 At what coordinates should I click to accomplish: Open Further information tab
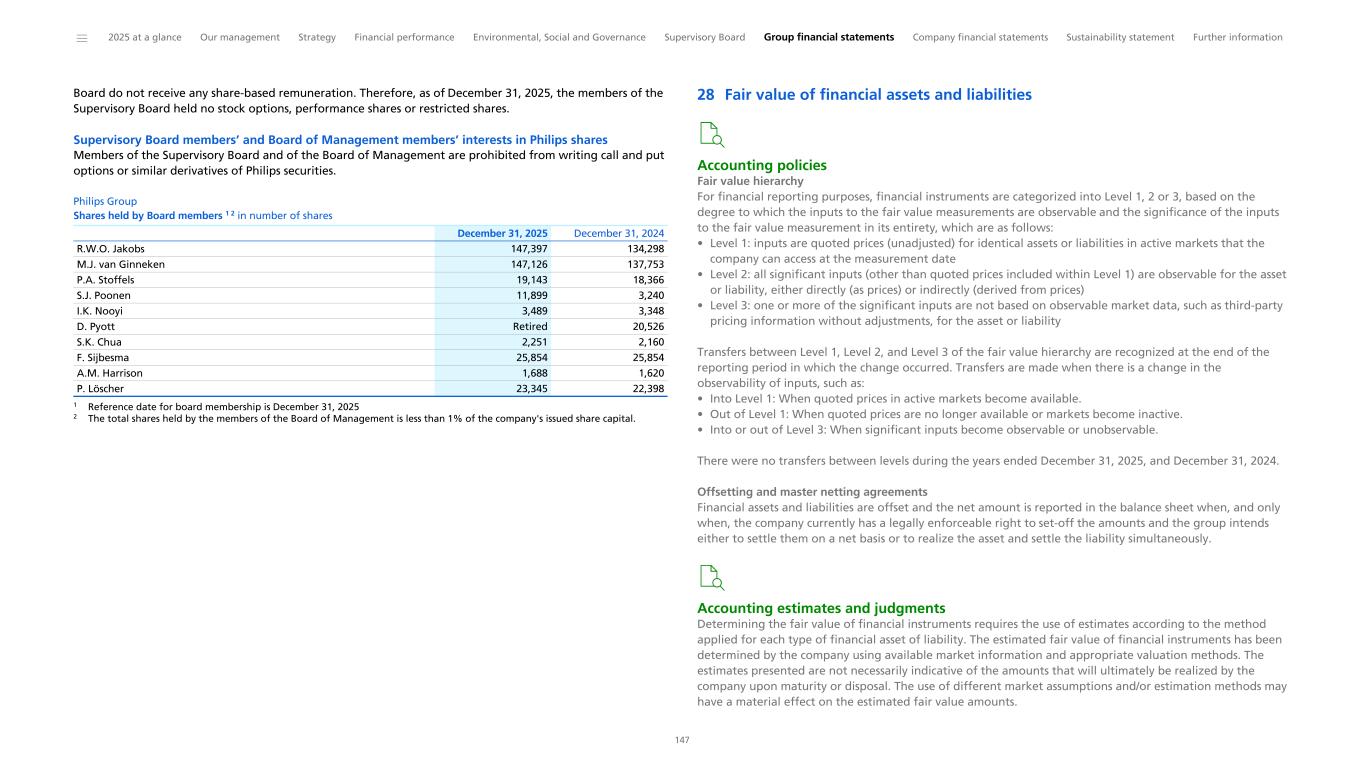1237,38
